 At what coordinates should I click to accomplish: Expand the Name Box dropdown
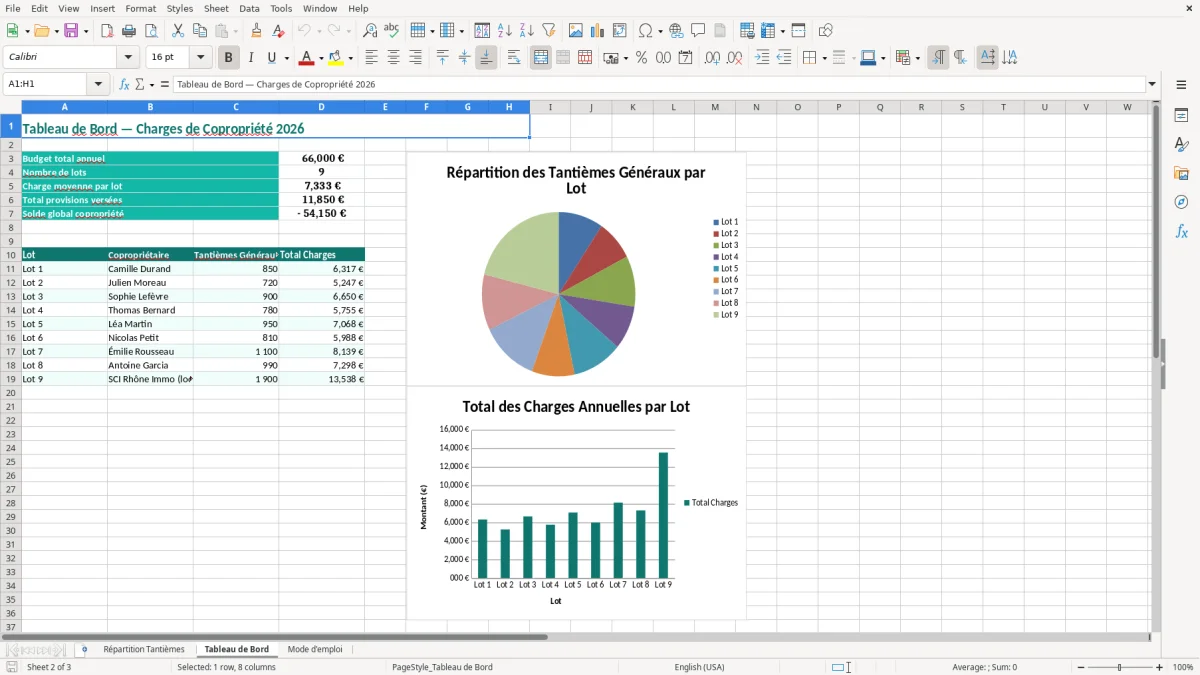[x=98, y=84]
